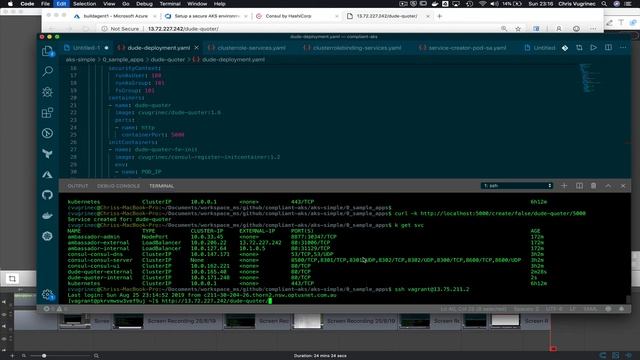Switch to the Untitled-1 editor tab
Screen dimensions: 640x360
[x=87, y=48]
